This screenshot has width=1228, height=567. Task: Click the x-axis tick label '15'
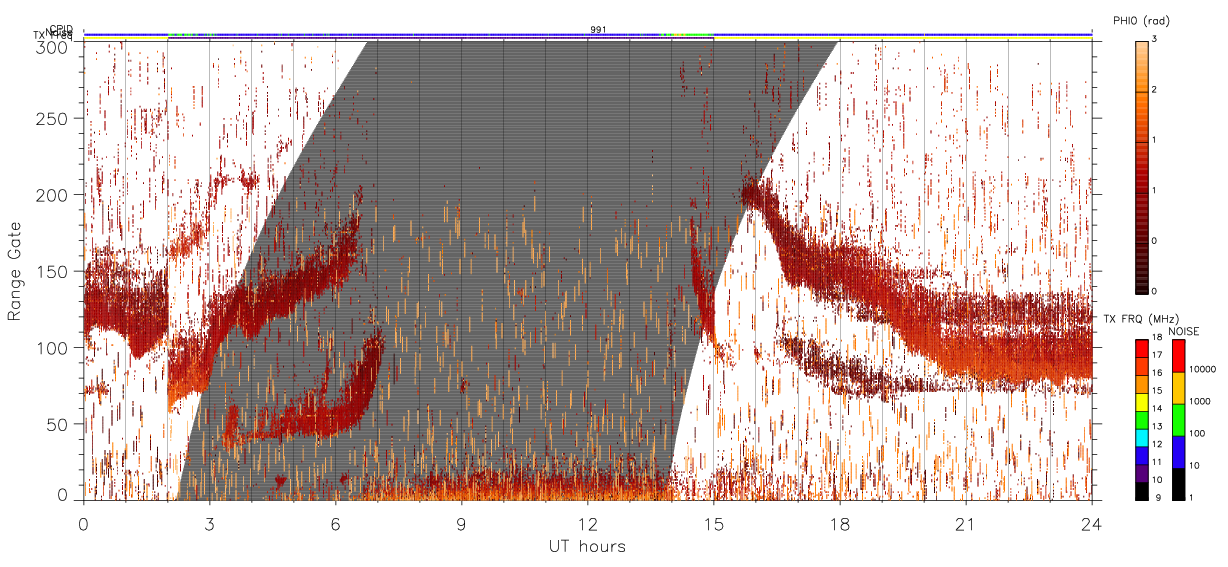[713, 523]
